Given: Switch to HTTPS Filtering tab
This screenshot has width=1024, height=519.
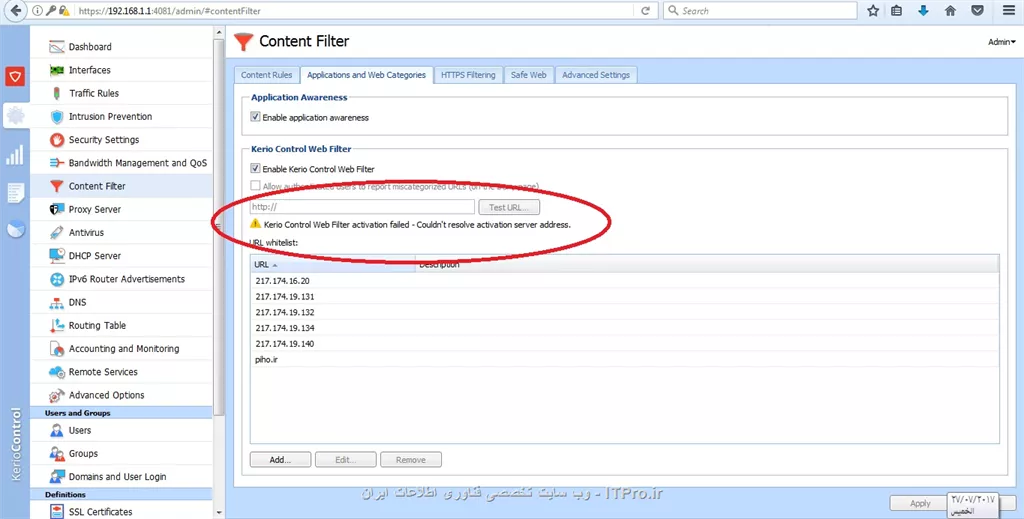Looking at the screenshot, I should [468, 75].
